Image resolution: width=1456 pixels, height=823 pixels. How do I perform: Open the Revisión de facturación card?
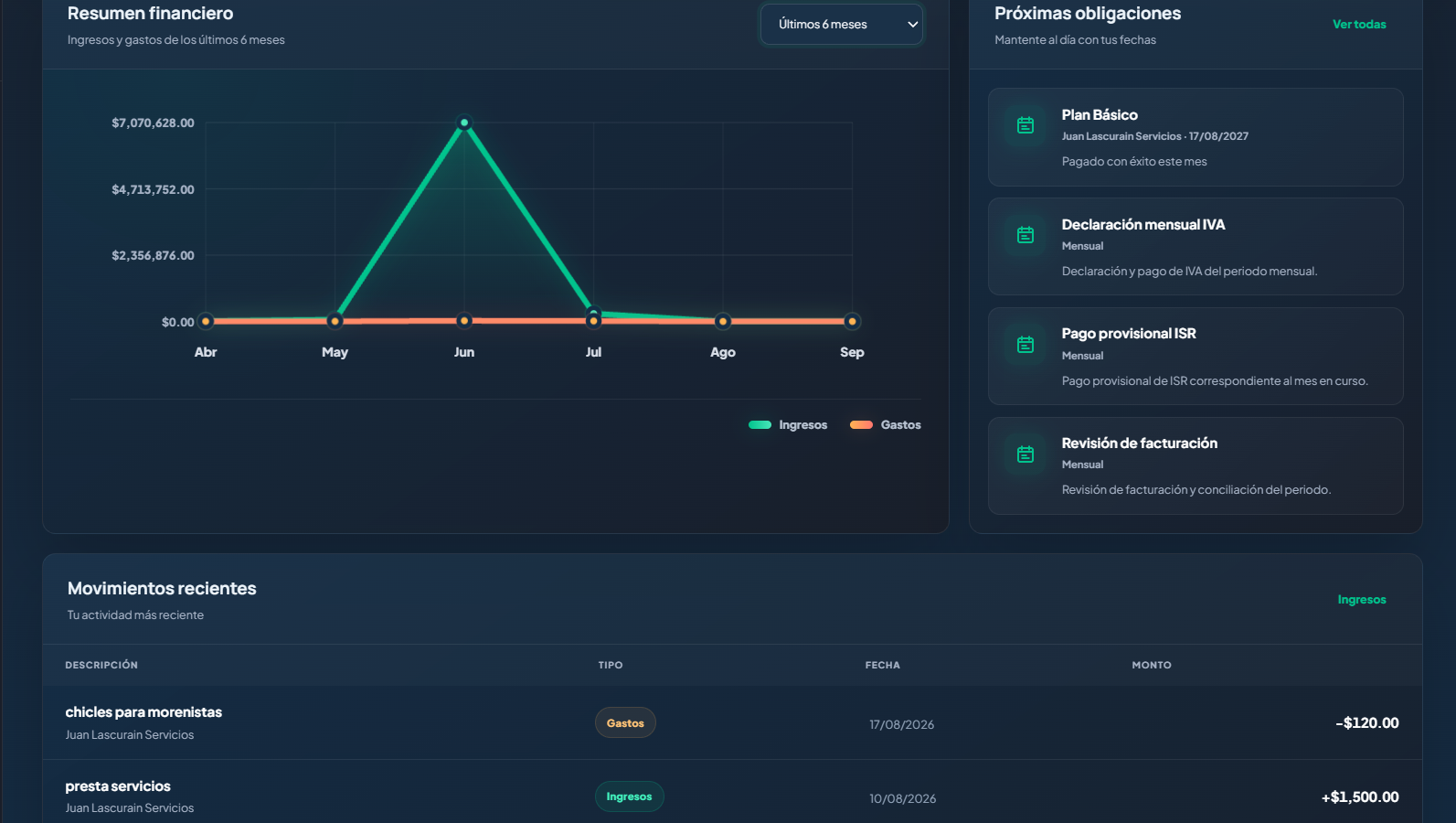point(1196,465)
